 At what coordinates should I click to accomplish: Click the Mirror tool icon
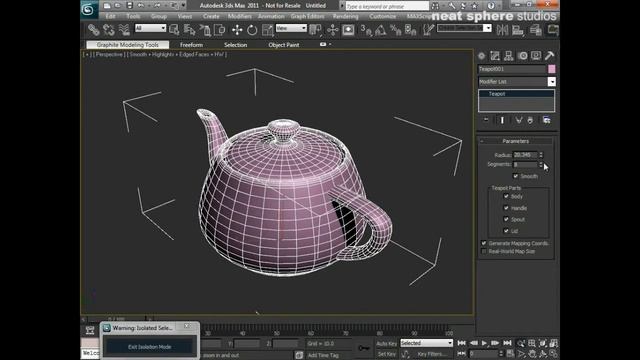pyautogui.click(x=502, y=30)
